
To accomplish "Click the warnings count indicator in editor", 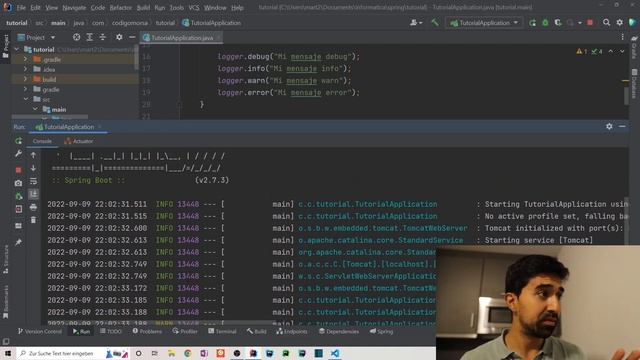I will tap(582, 51).
